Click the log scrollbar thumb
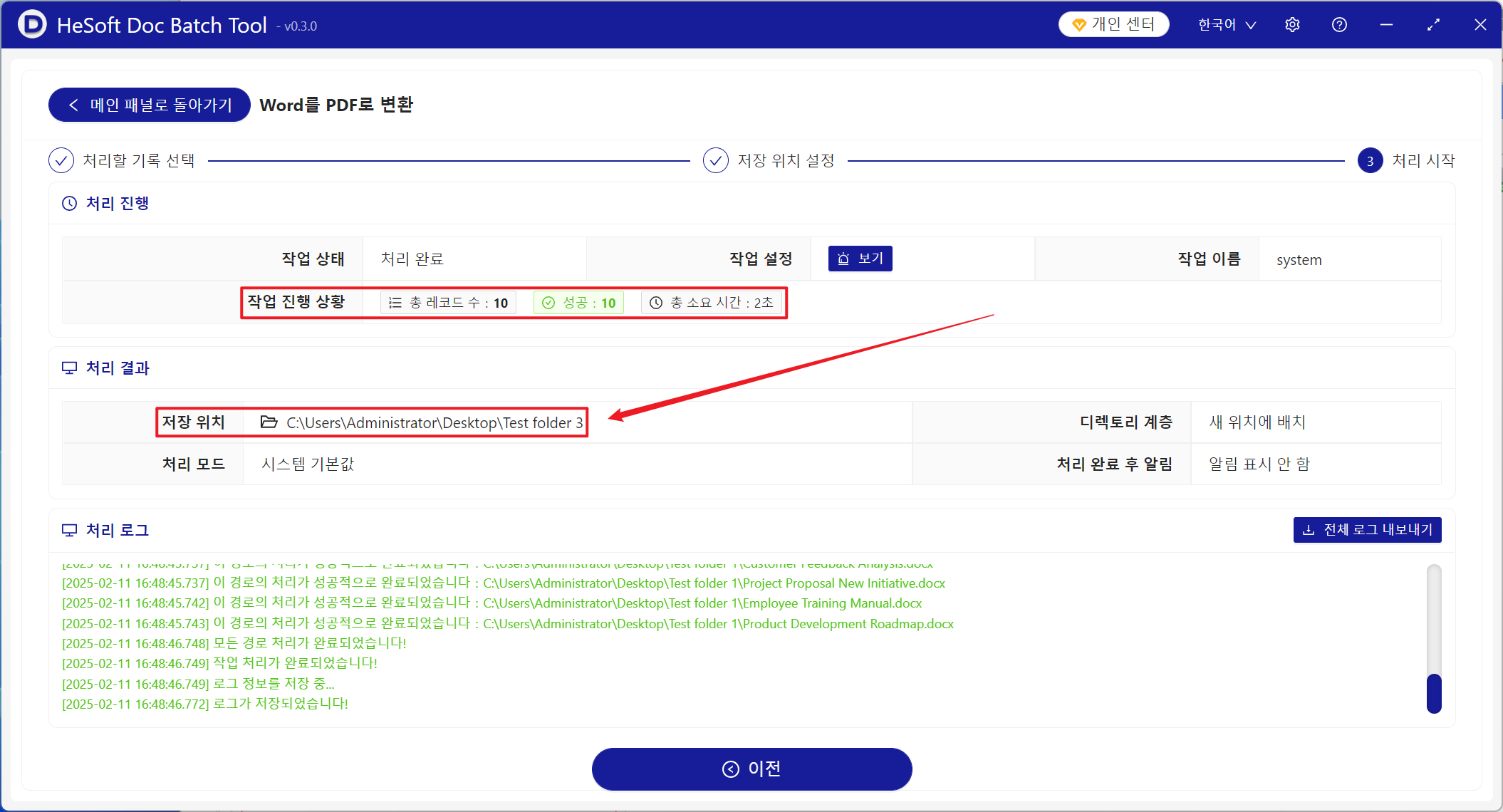Image resolution: width=1503 pixels, height=812 pixels. [1434, 693]
